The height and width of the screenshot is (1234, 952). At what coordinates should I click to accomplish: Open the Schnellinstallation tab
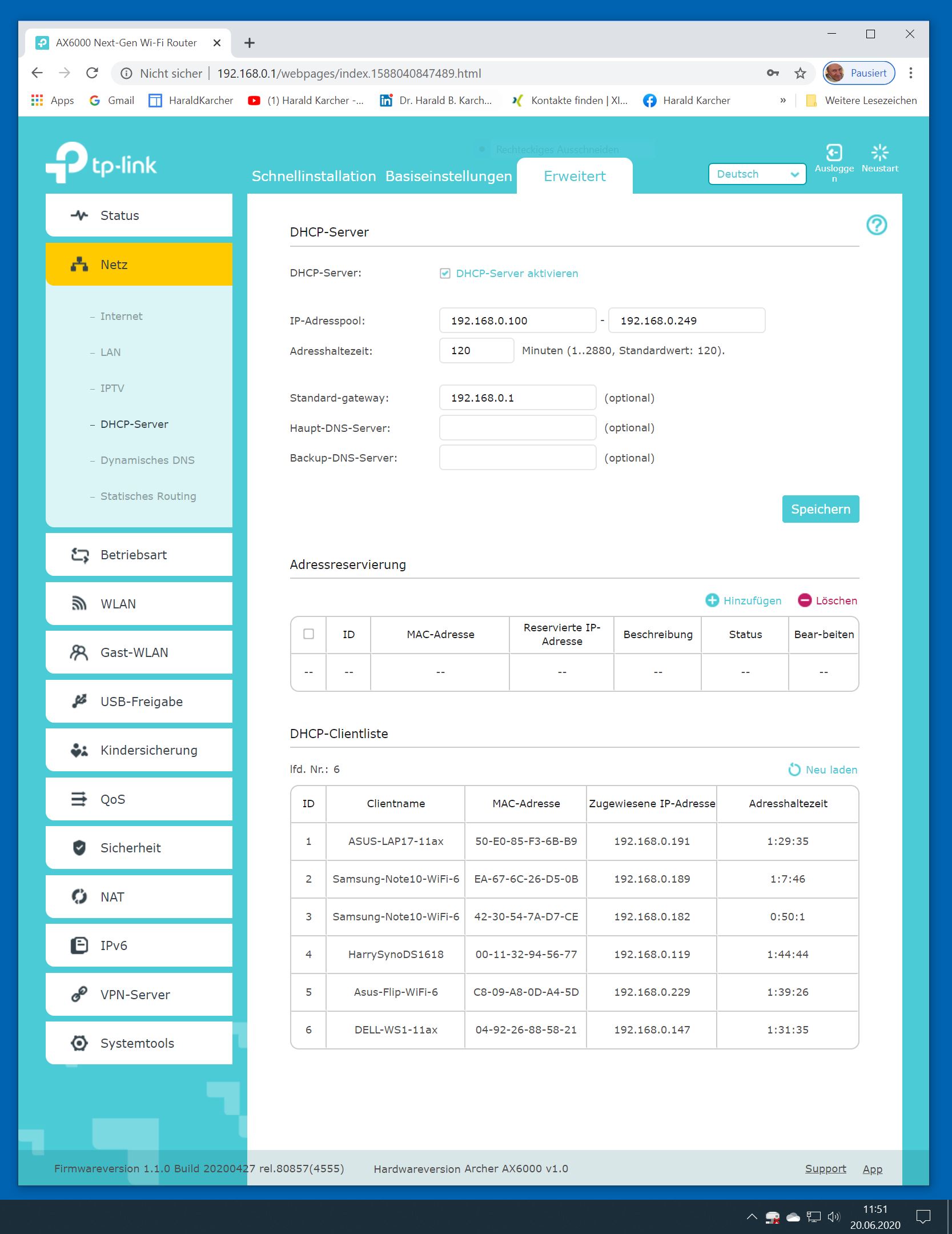pos(314,176)
